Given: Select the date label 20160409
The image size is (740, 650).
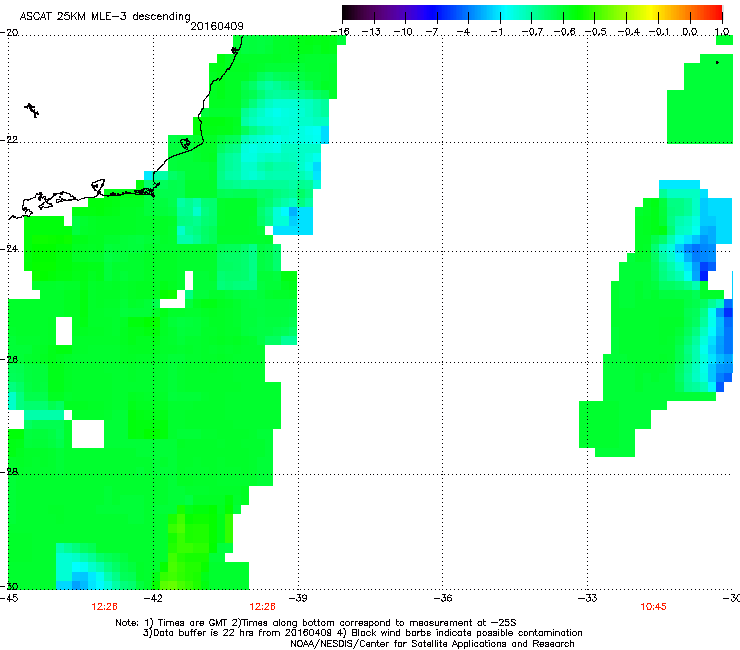Looking at the screenshot, I should coord(217,26).
